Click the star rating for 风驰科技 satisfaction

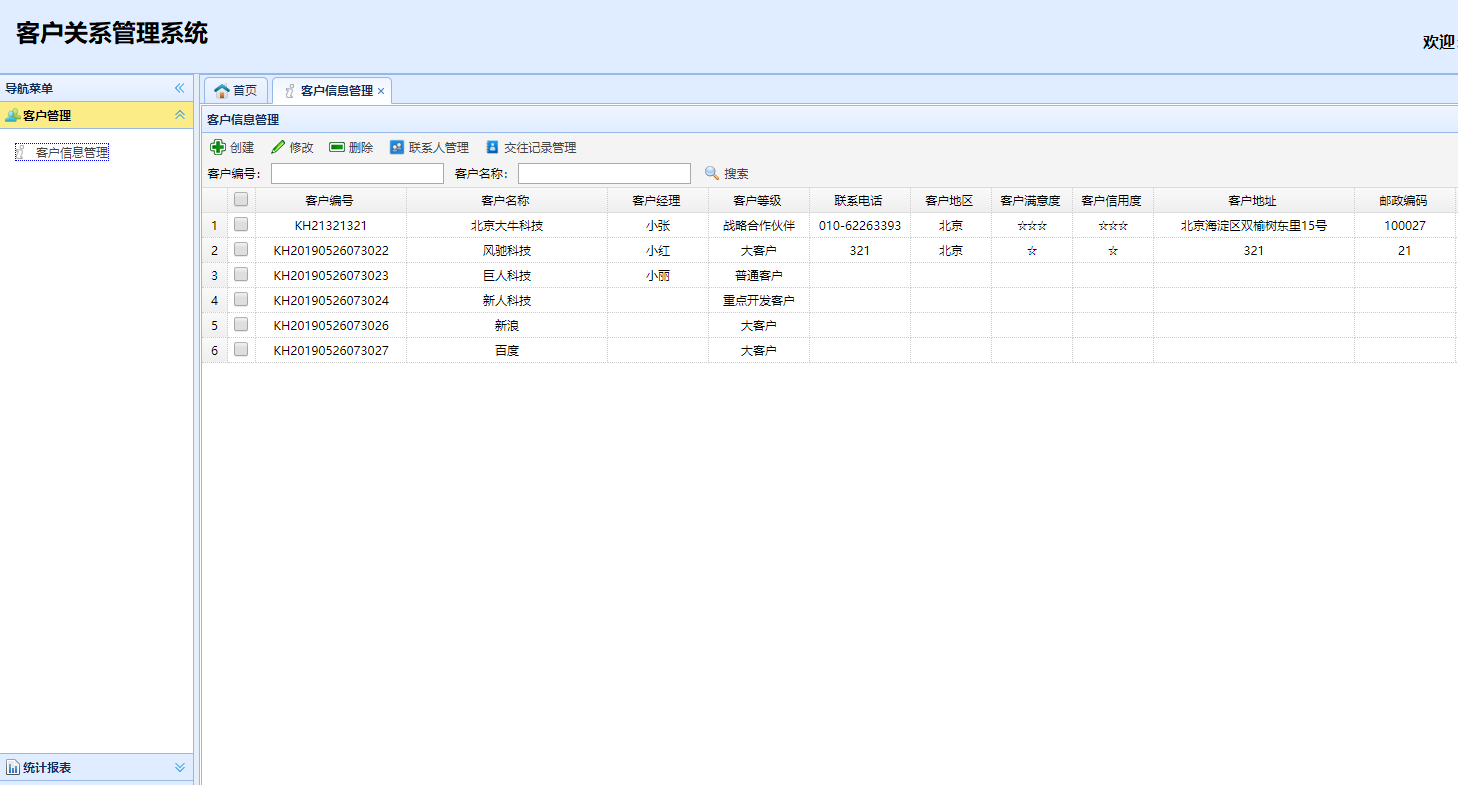coord(1034,250)
